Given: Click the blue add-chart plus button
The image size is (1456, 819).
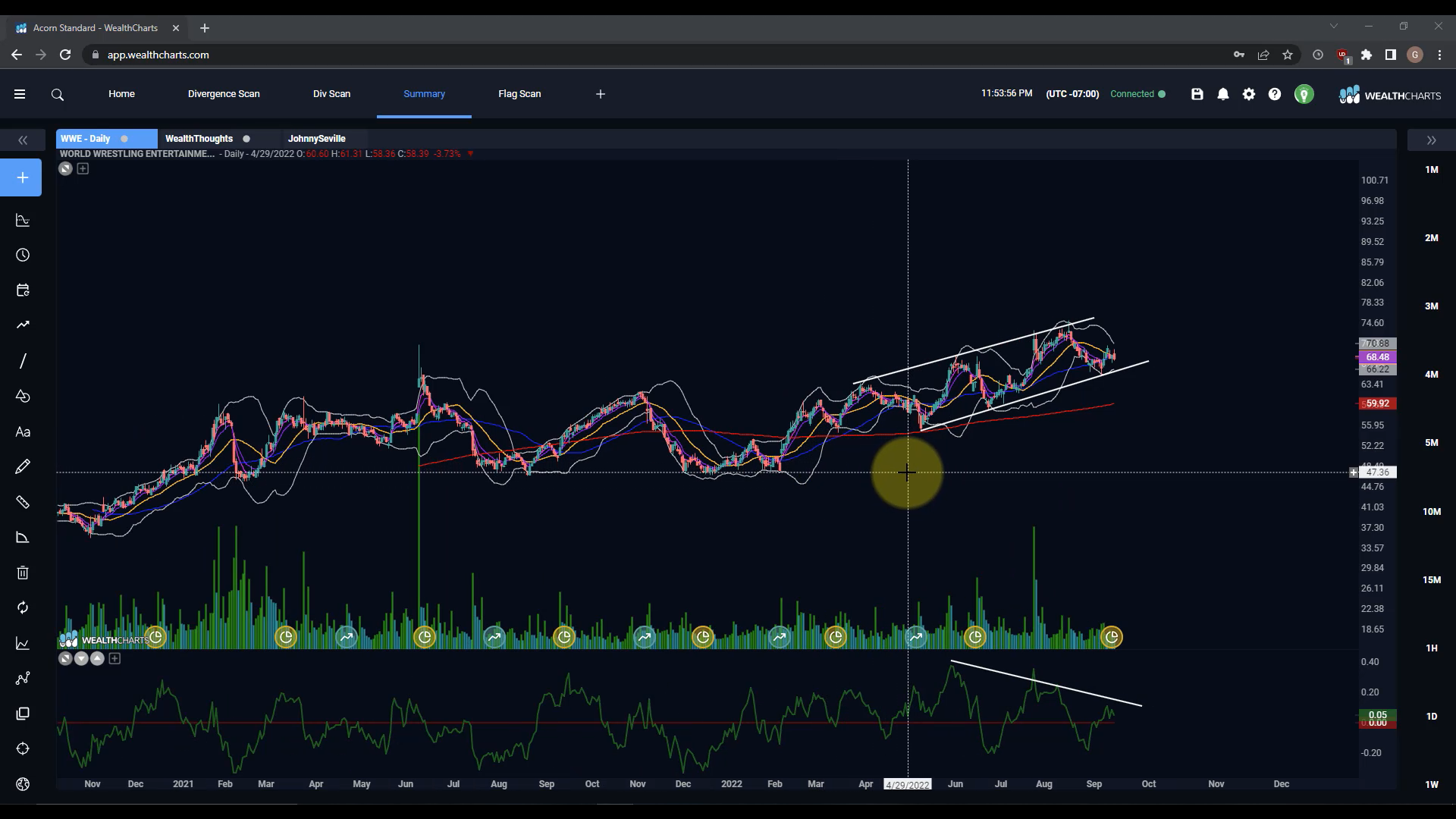Looking at the screenshot, I should point(22,177).
